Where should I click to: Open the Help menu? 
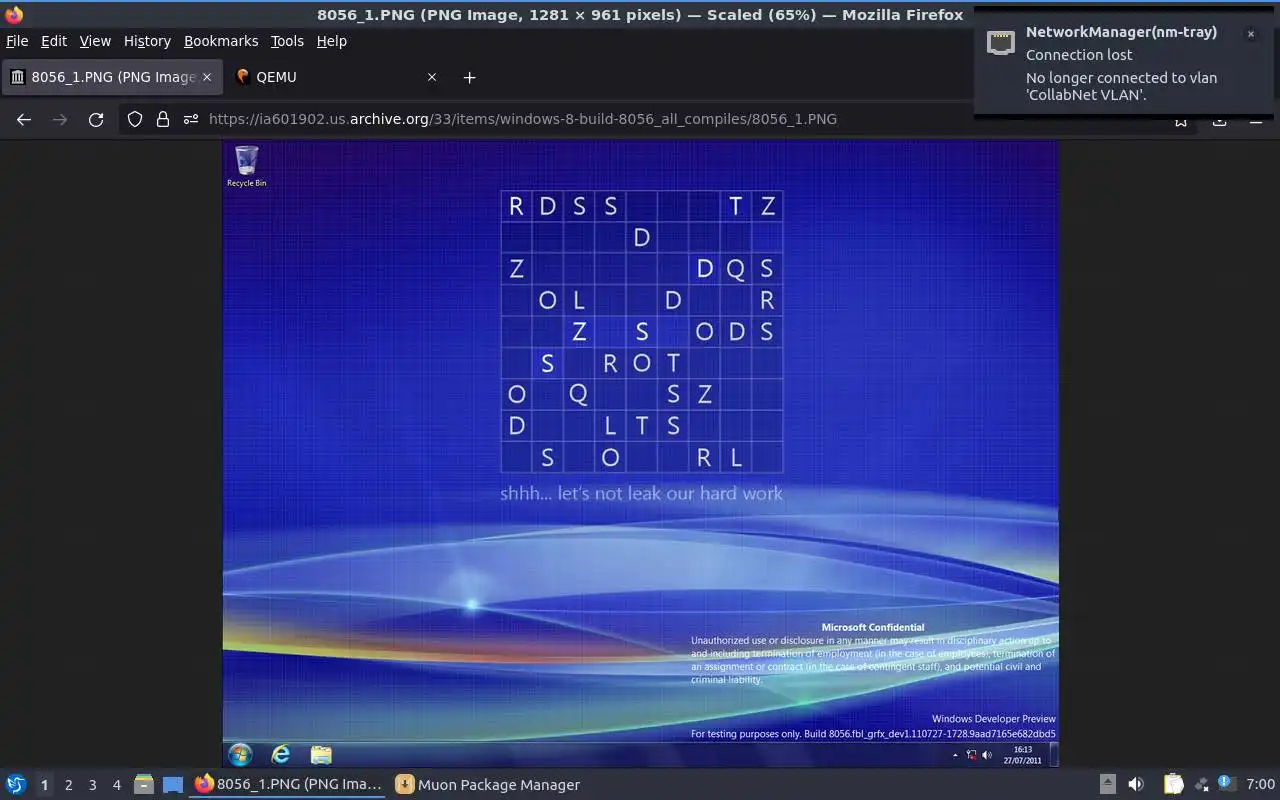coord(331,41)
